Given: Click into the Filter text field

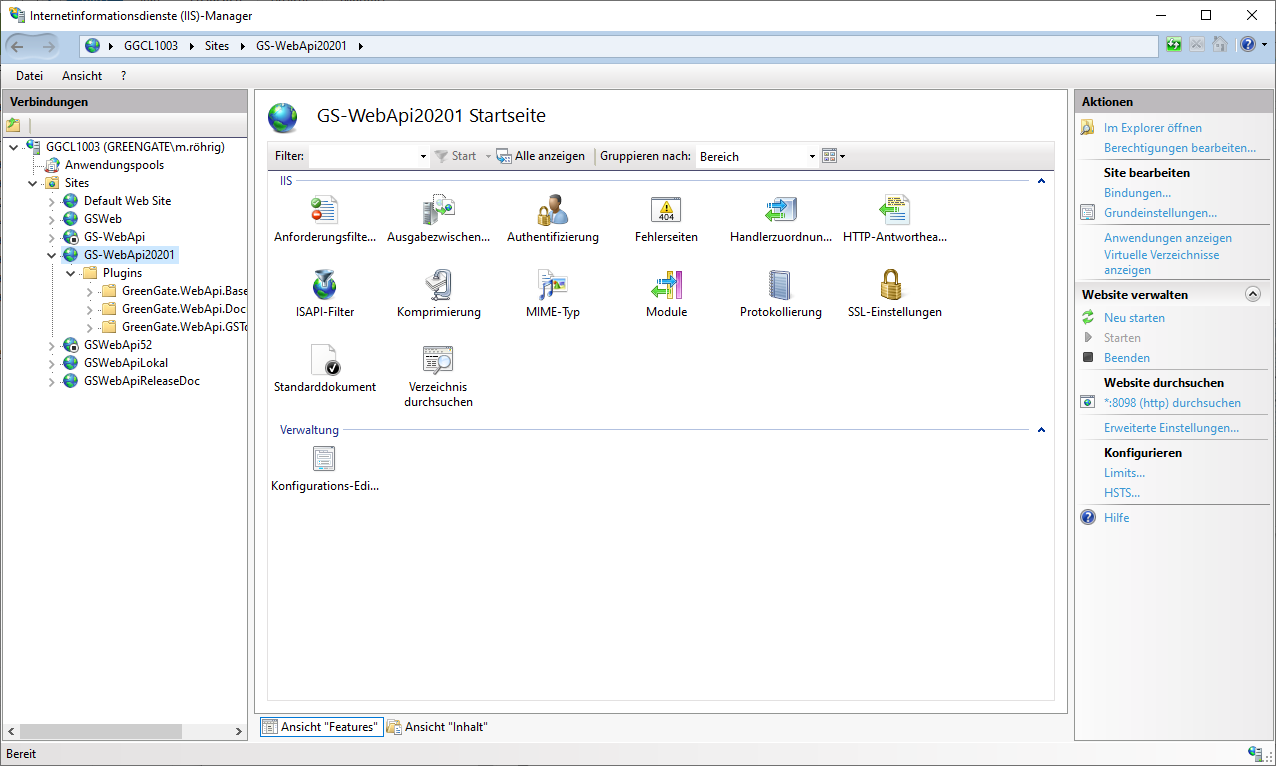Looking at the screenshot, I should 363,156.
